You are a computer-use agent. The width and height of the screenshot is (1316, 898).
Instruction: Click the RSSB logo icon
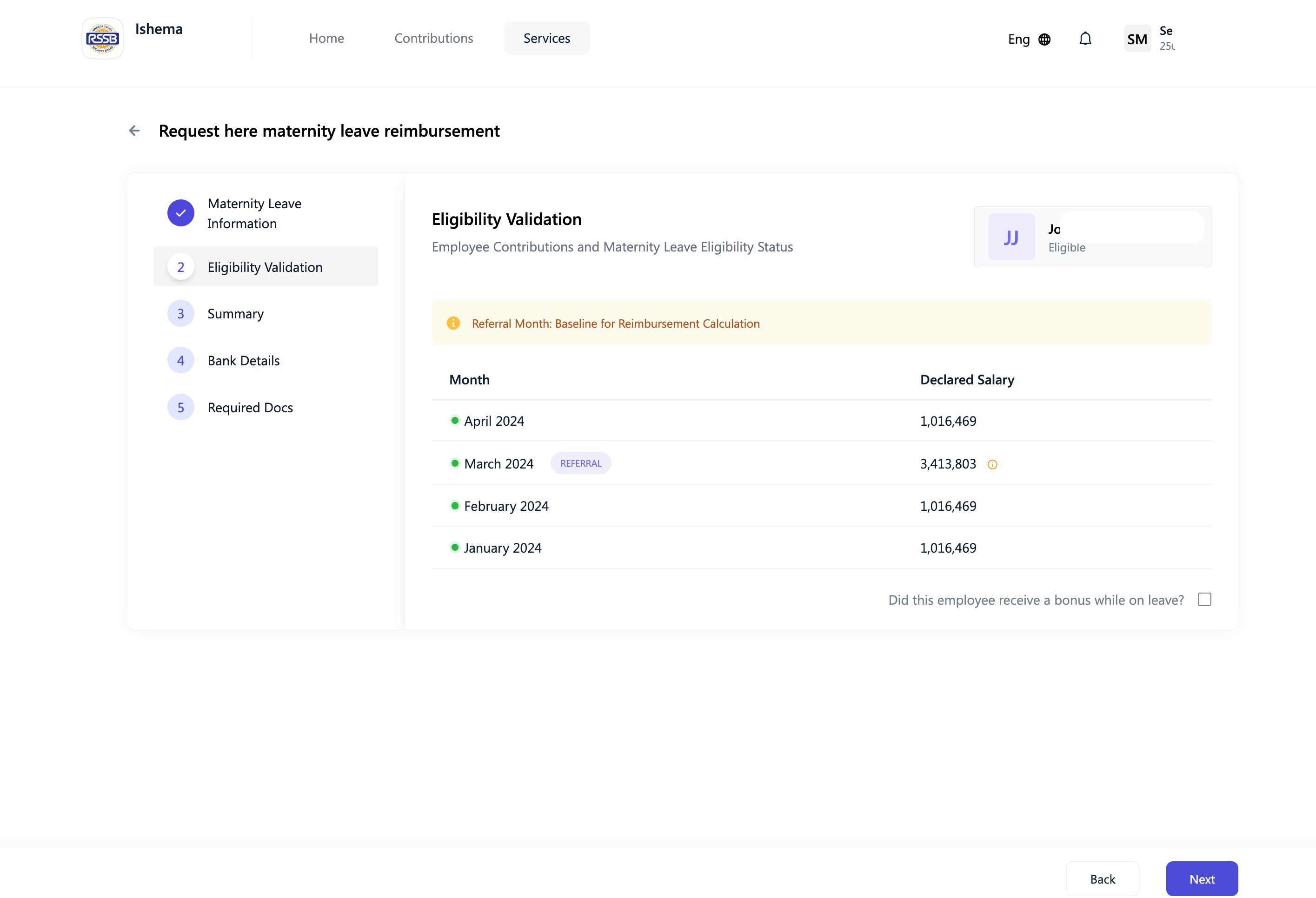102,39
